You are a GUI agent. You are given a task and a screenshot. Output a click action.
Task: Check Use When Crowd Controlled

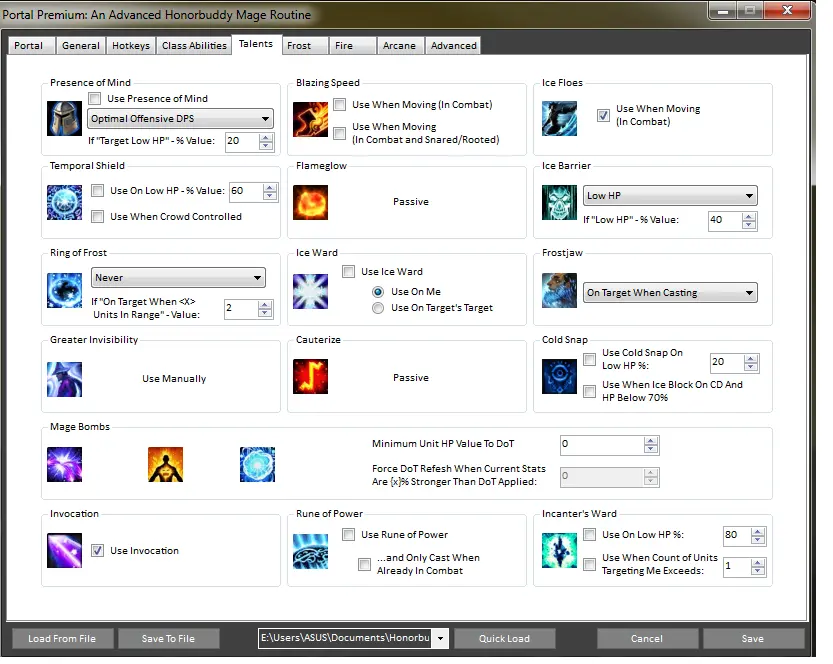(x=97, y=217)
